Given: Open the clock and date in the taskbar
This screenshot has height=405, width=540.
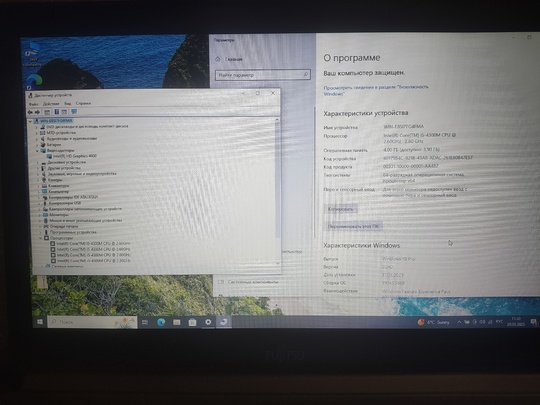Looking at the screenshot, I should coord(516,322).
